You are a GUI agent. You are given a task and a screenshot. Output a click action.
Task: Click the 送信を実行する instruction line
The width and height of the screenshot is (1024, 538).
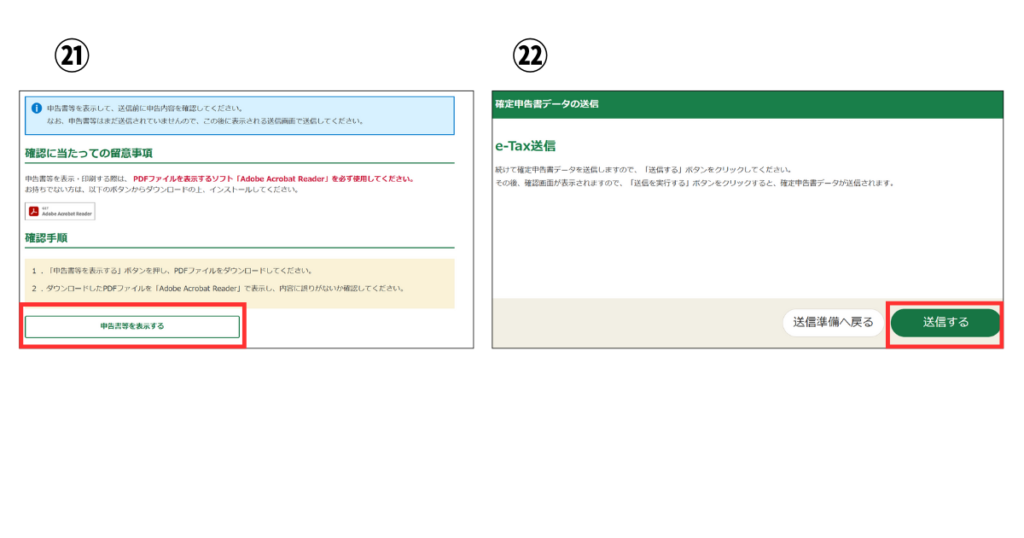695,183
